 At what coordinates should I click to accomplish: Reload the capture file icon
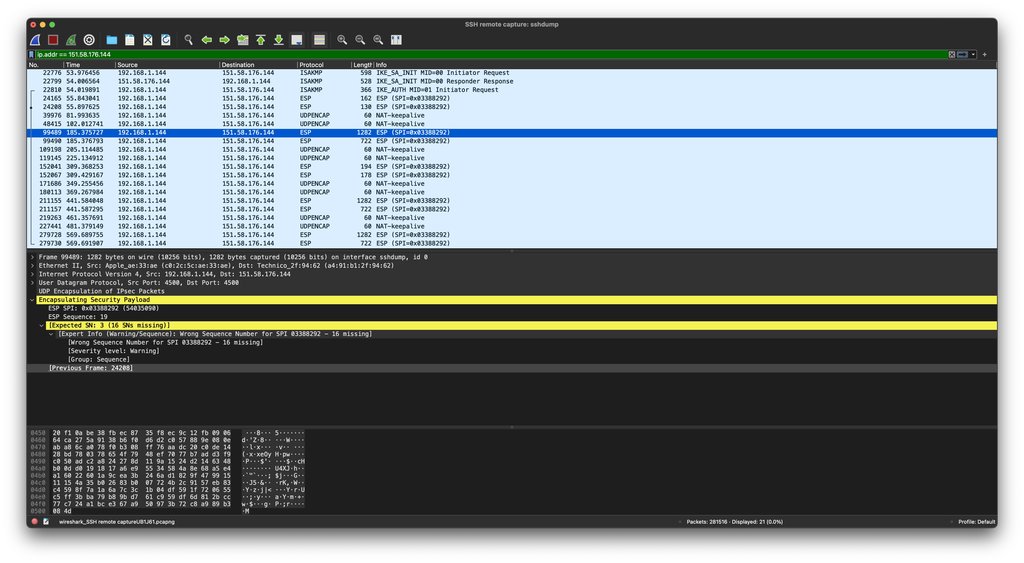click(166, 40)
